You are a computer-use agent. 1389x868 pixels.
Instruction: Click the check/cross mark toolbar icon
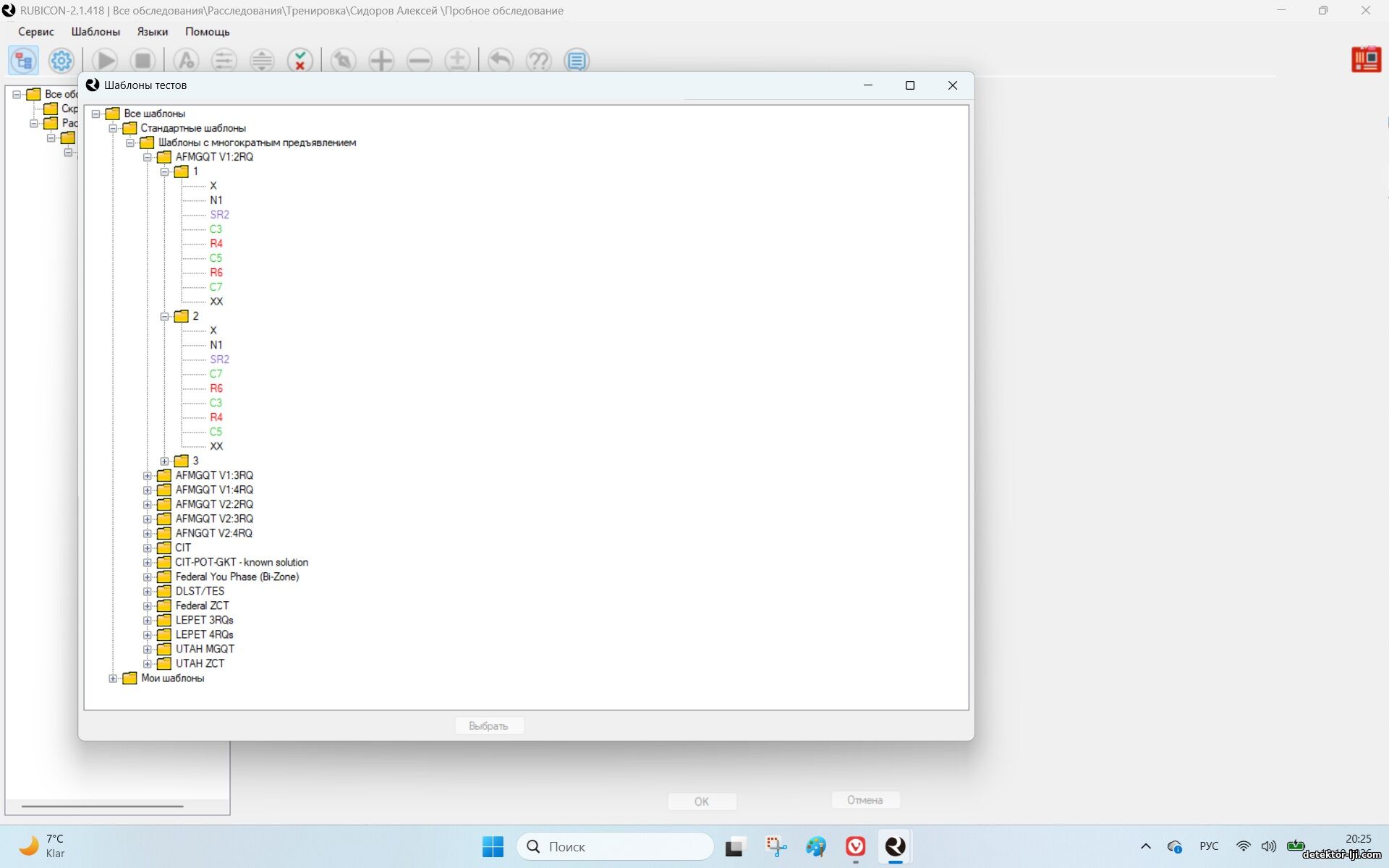click(300, 60)
